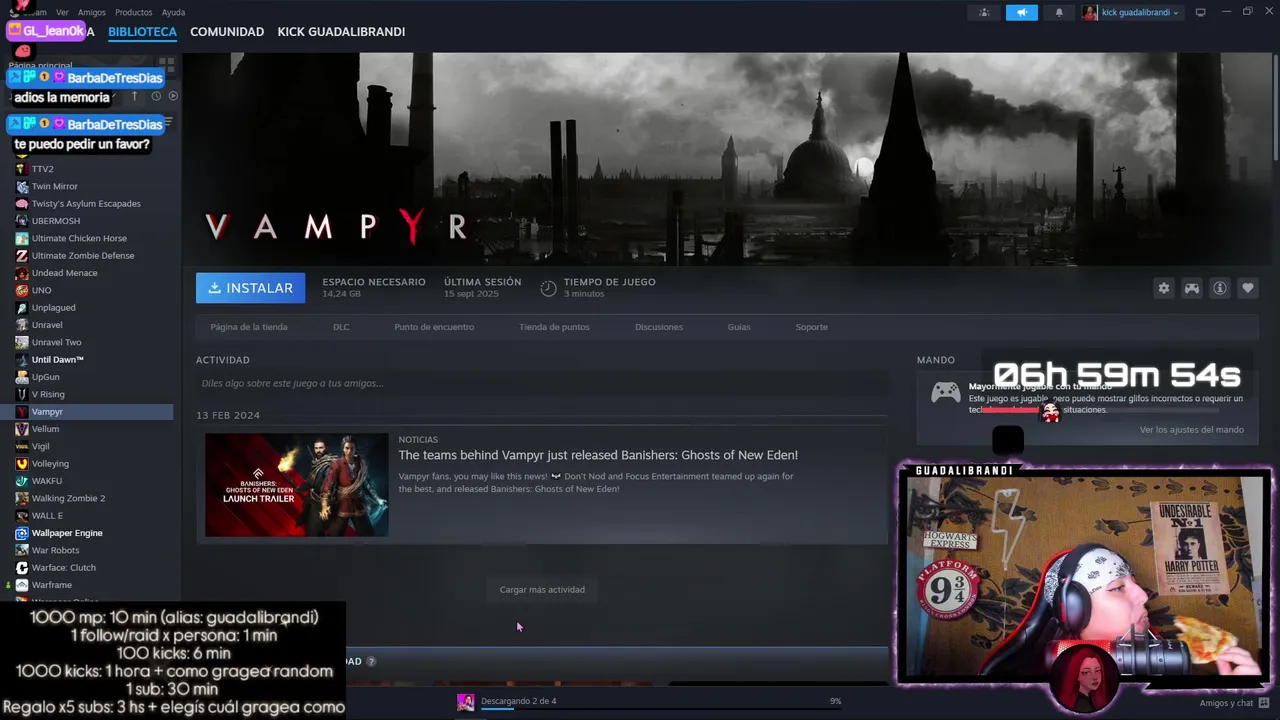This screenshot has width=1280, height=720.
Task: Open Discusiones link
Action: click(x=659, y=327)
